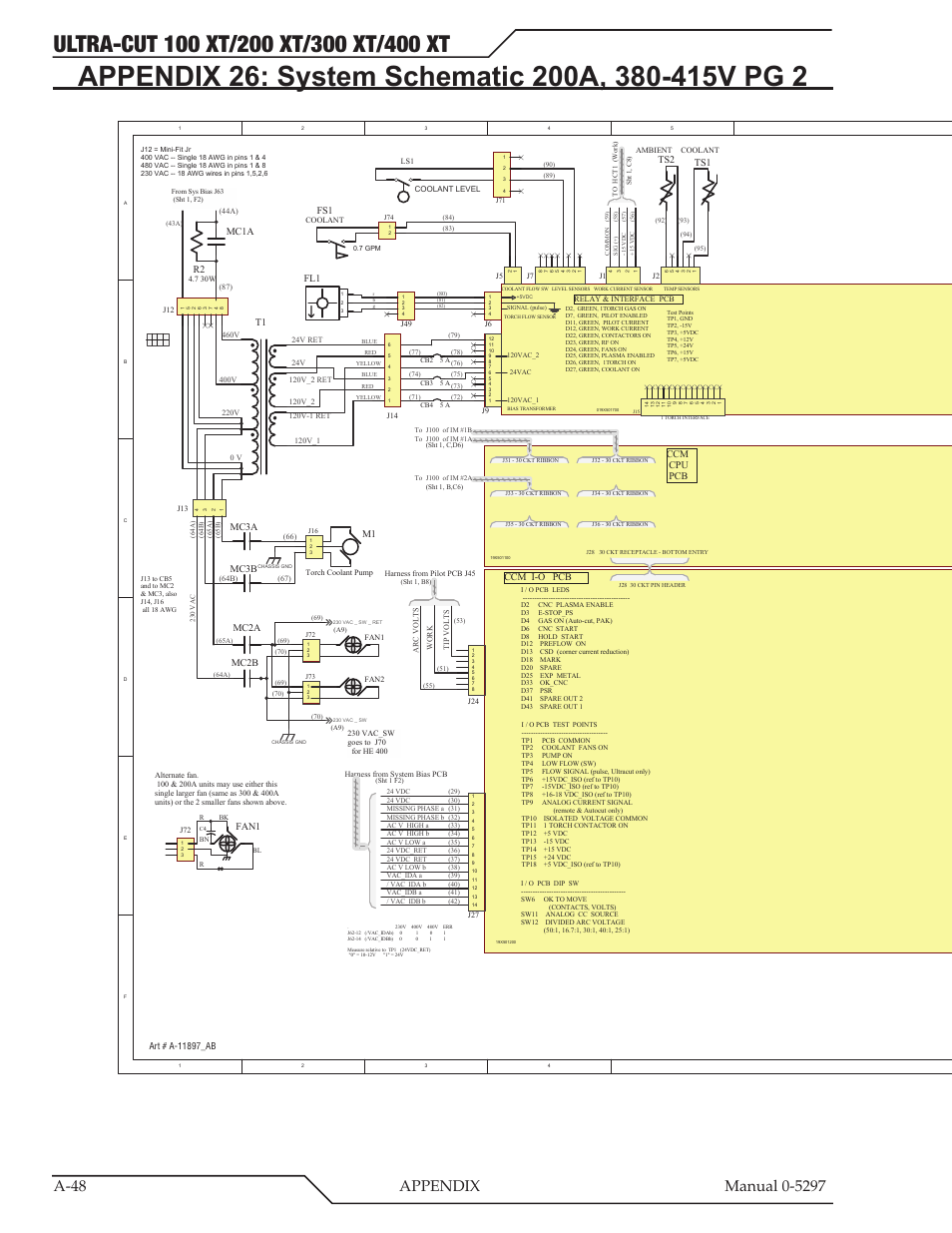Select the M1 coolant pump motor symbol
The width and height of the screenshot is (952, 1233).
click(x=349, y=546)
